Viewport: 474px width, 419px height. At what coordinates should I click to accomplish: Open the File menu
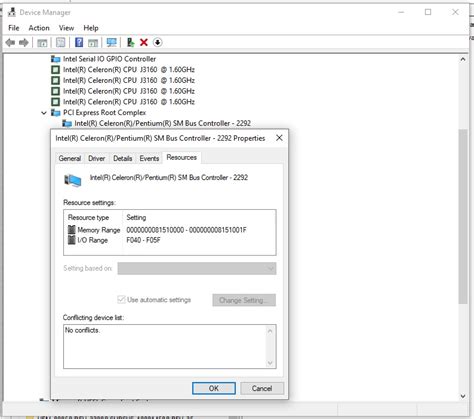[x=14, y=28]
